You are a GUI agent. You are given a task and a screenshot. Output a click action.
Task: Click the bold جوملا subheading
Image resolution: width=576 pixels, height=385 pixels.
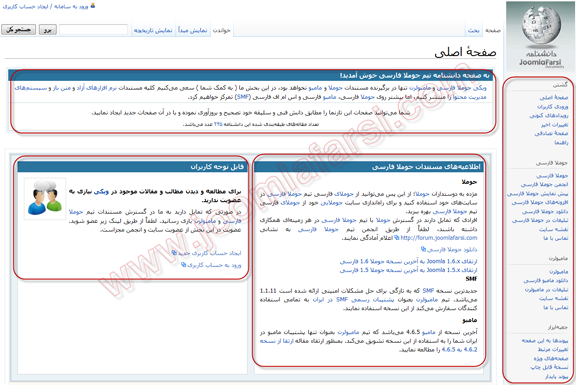click(x=469, y=182)
